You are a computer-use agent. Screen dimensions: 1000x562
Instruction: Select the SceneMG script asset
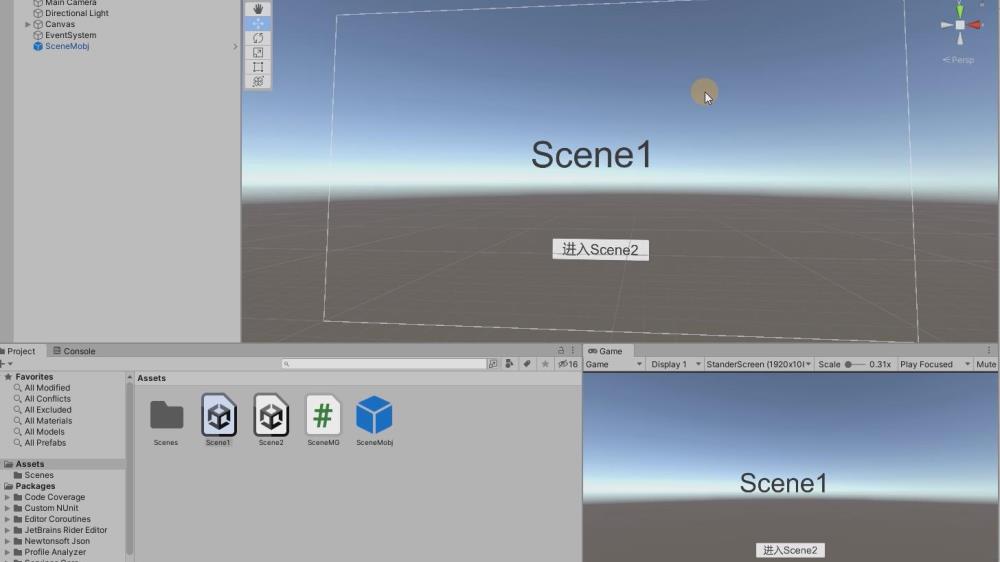pos(323,416)
